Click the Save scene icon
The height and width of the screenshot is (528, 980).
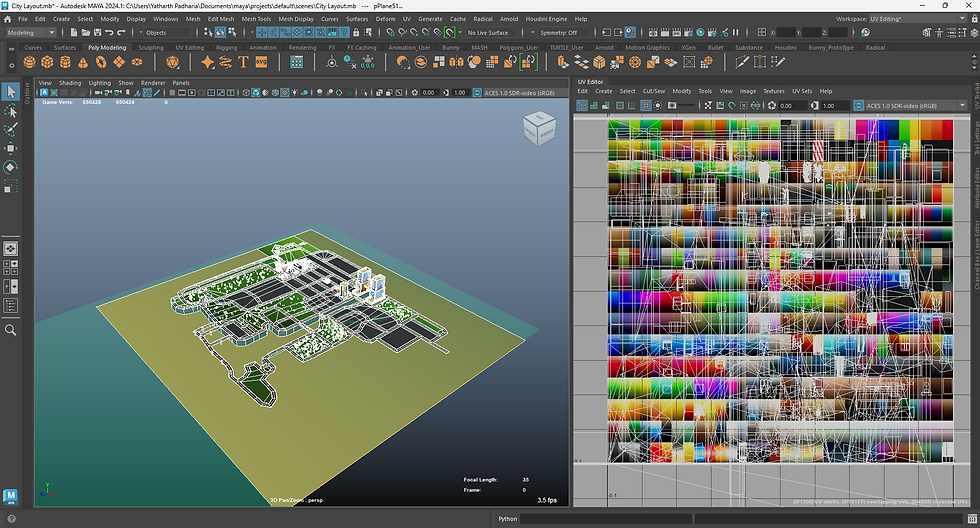click(97, 32)
